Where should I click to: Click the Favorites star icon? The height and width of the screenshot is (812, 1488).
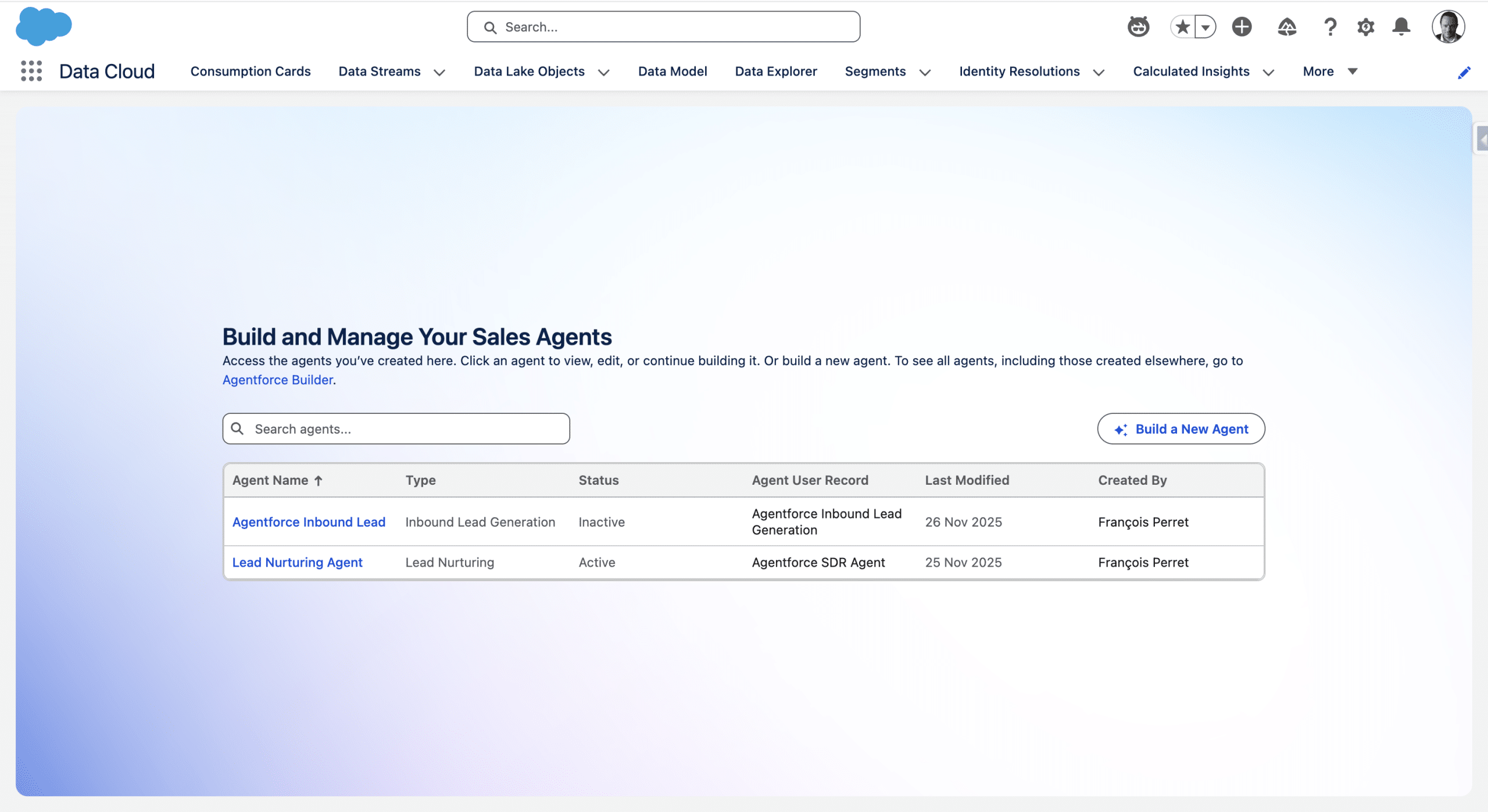[x=1182, y=27]
